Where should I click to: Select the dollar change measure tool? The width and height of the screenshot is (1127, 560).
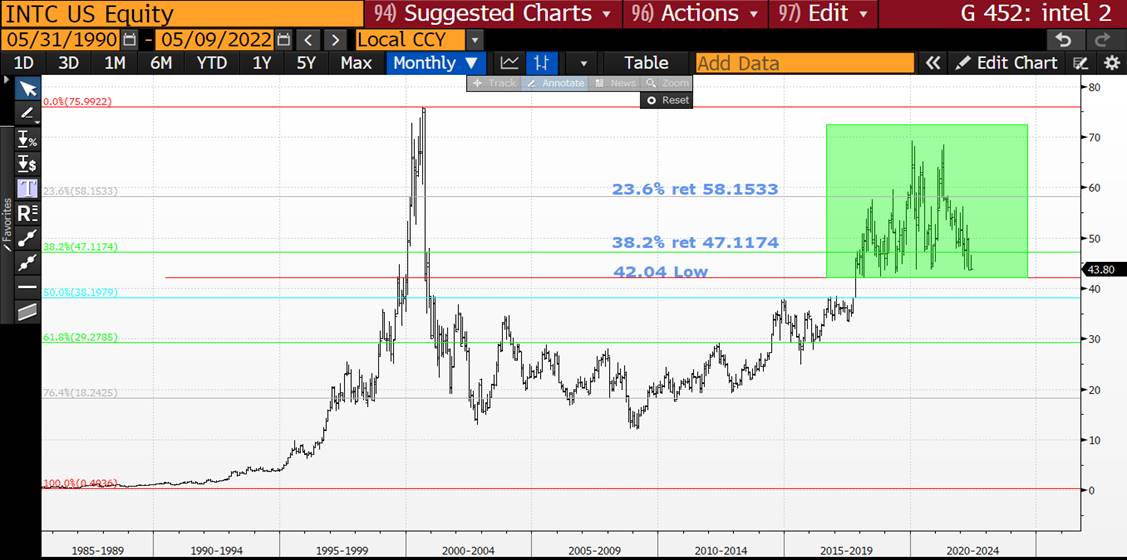click(x=28, y=163)
